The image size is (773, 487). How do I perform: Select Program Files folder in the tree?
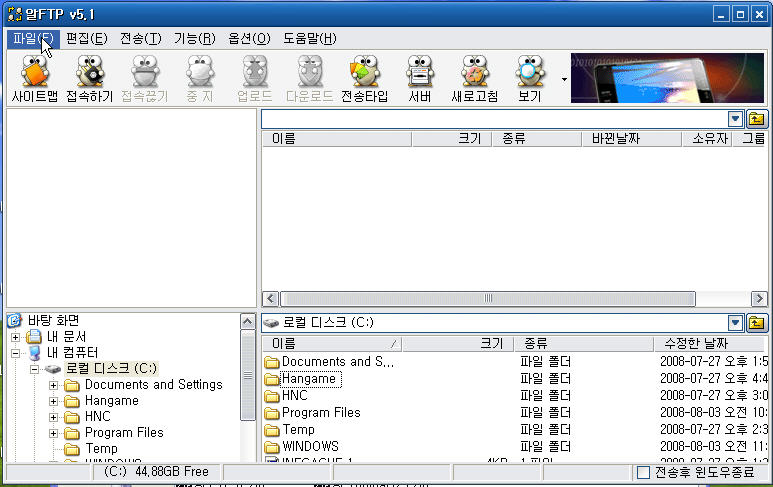(x=124, y=432)
